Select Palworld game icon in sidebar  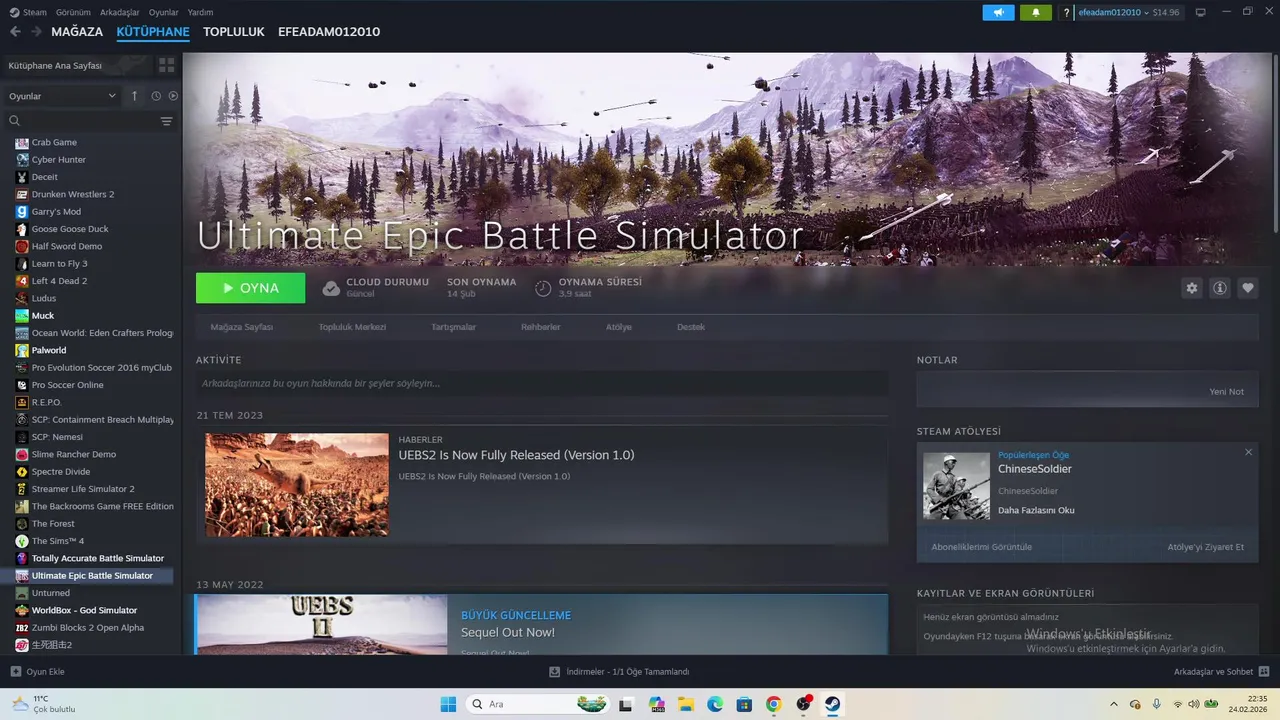pyautogui.click(x=22, y=350)
